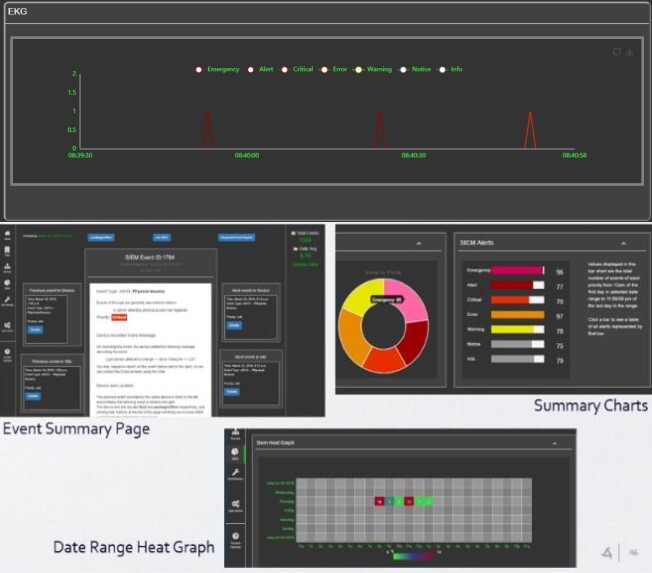
Task: Click the first red Thursday heat graph cell
Action: (x=379, y=501)
